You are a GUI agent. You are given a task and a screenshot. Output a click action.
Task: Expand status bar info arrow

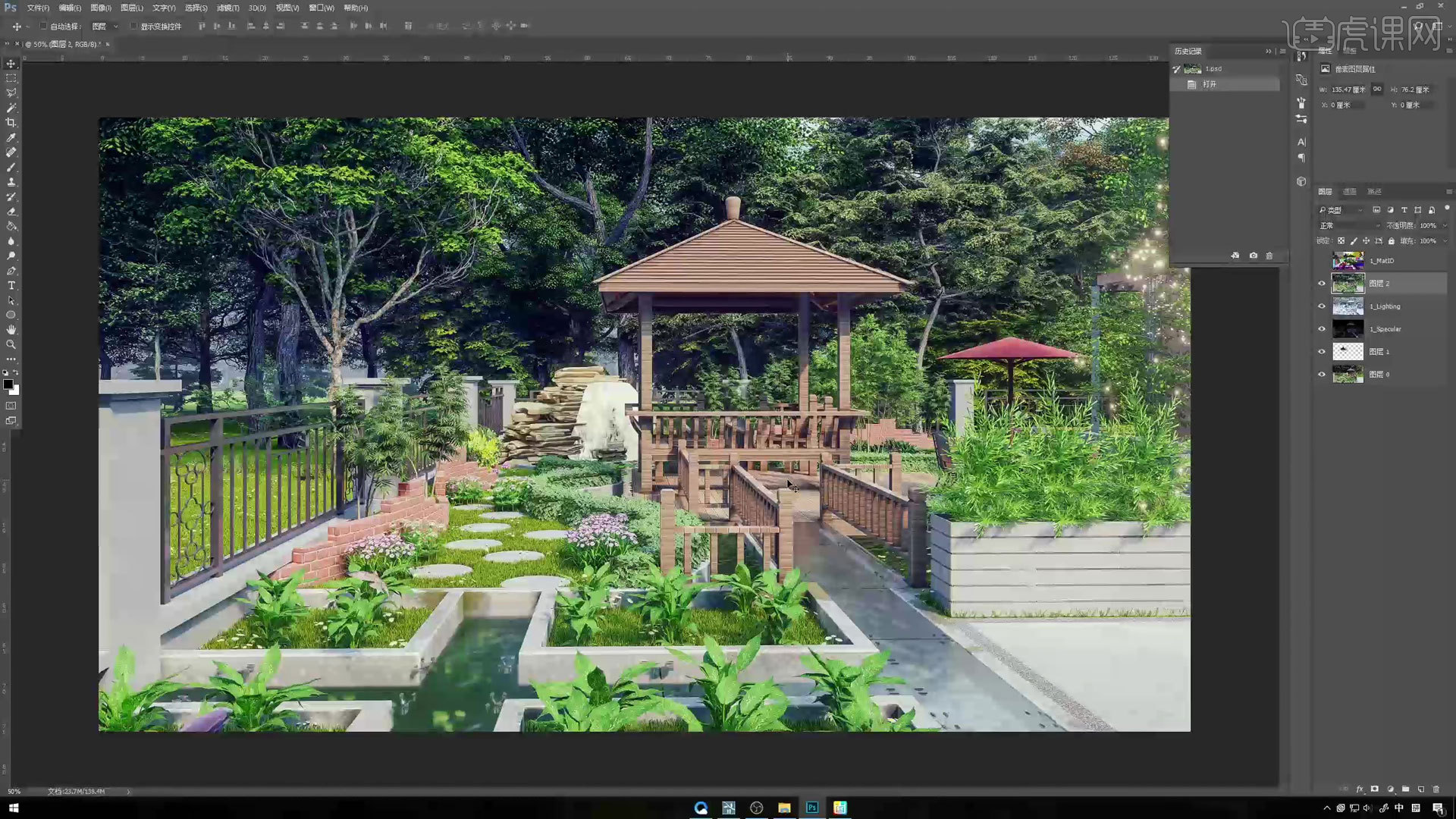tap(128, 792)
